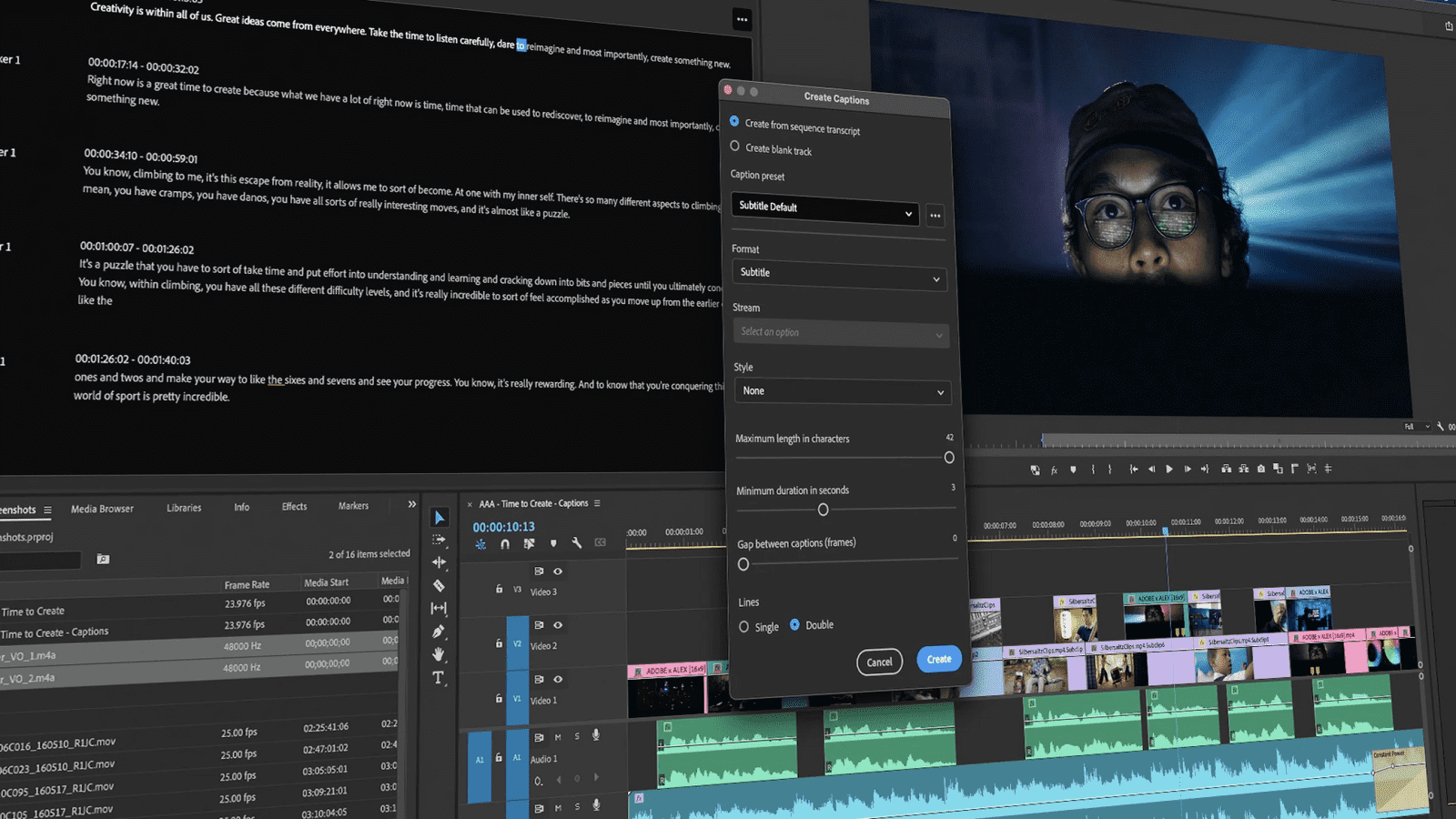1456x819 pixels.
Task: Click the Minimum duration in seconds slider handle
Action: pyautogui.click(x=823, y=510)
